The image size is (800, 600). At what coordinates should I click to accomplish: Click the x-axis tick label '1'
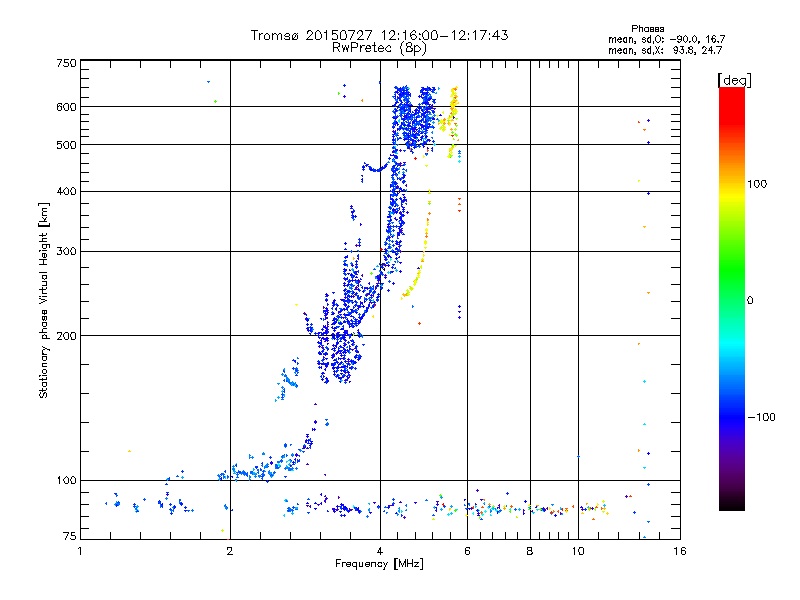point(80,551)
